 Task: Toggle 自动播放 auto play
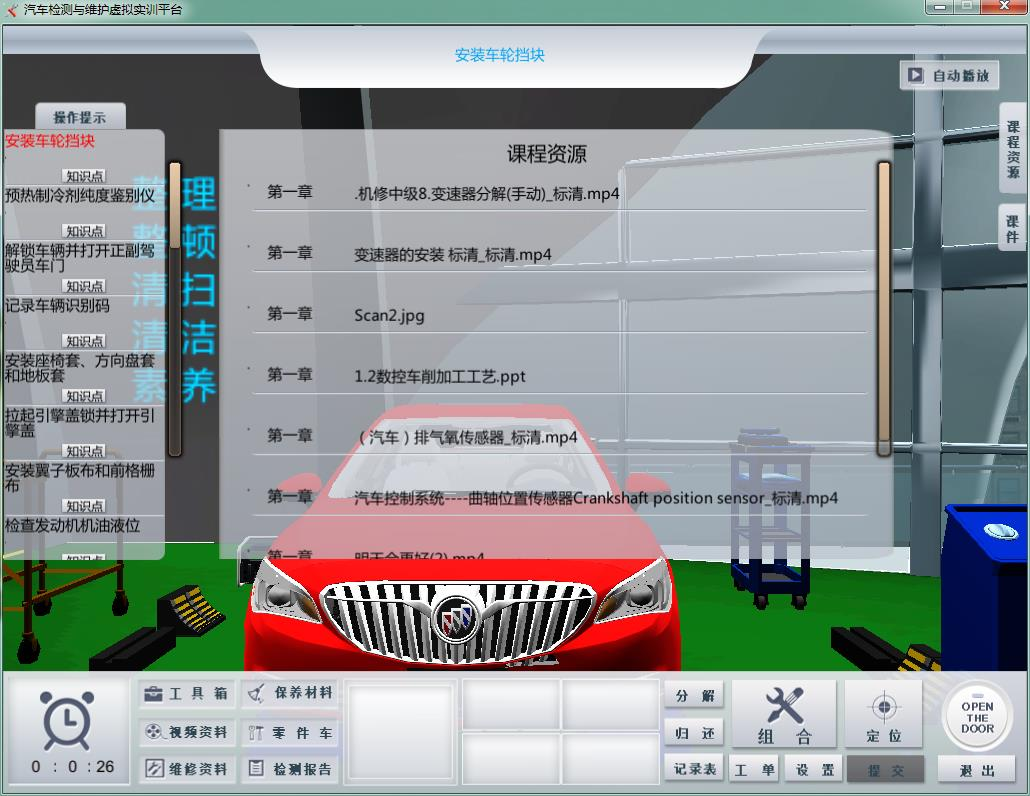coord(949,76)
